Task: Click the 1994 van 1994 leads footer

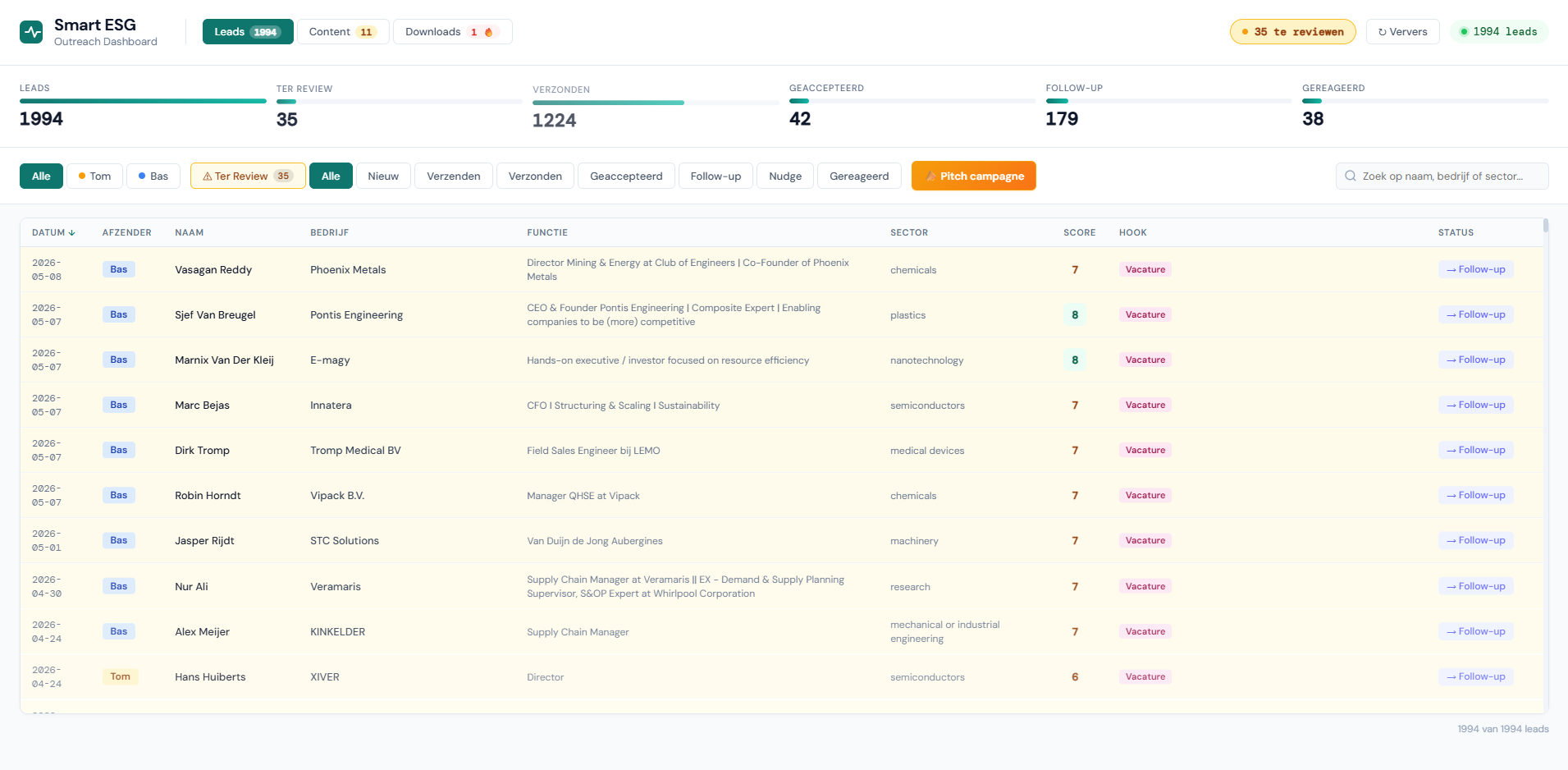Action: [1502, 729]
